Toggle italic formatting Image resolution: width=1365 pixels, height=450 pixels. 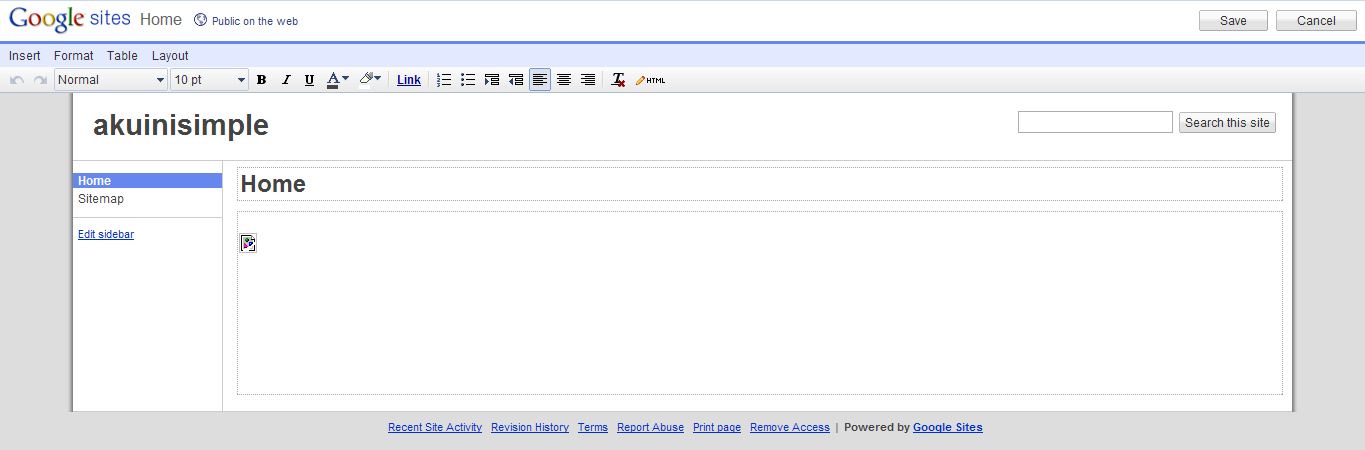coord(286,80)
